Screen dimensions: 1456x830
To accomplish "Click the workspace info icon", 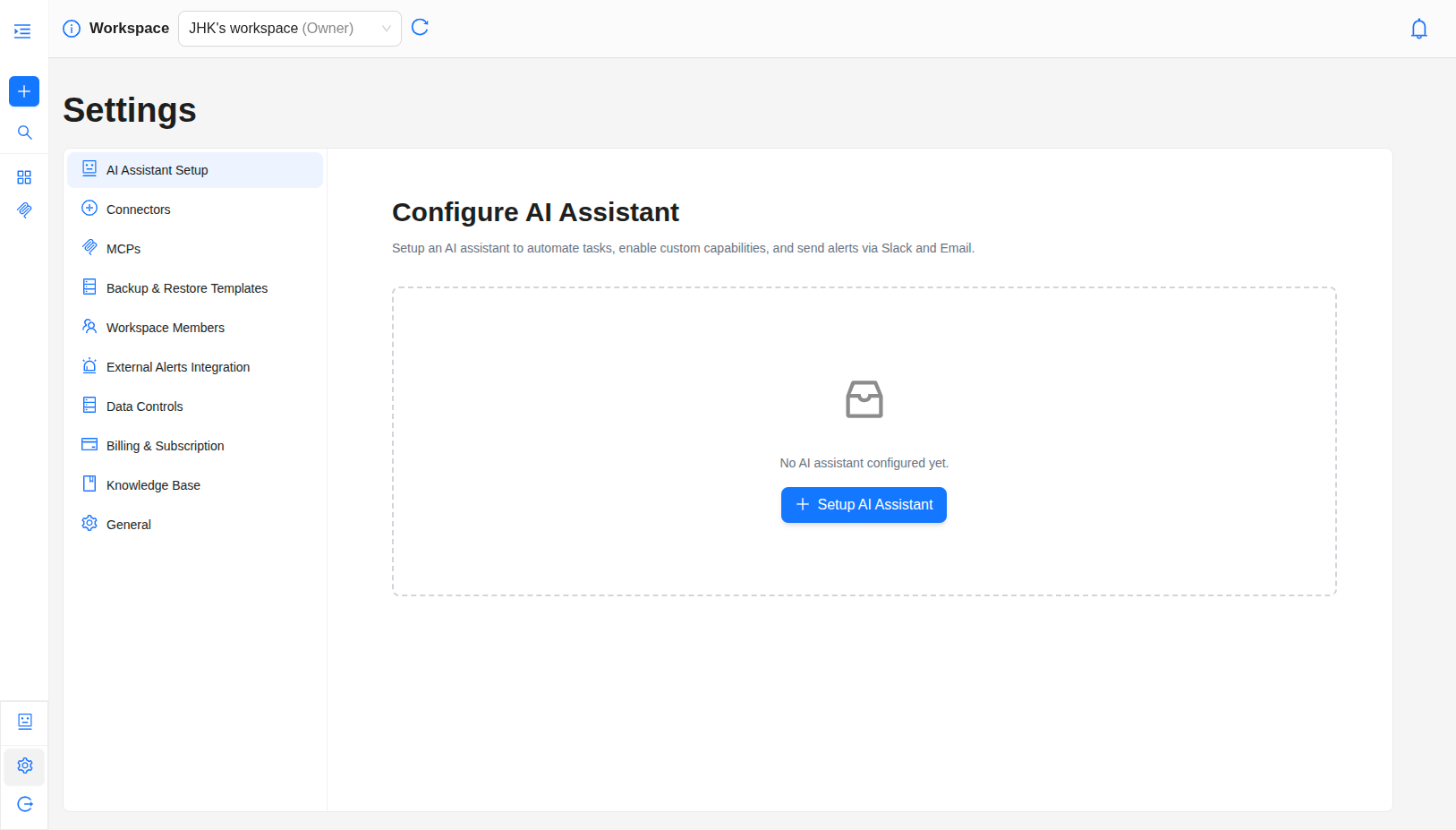I will coord(72,29).
